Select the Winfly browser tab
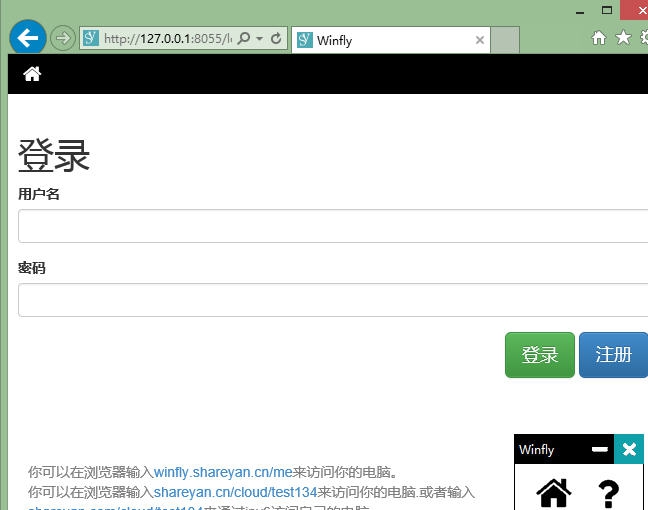648x510 pixels. pos(391,40)
